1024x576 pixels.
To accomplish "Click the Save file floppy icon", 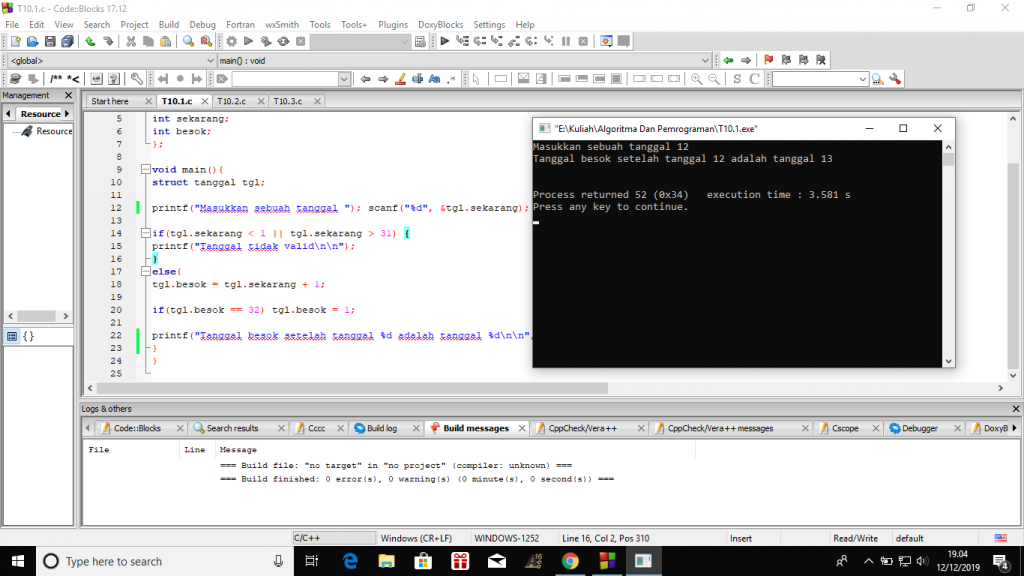I will (50, 41).
